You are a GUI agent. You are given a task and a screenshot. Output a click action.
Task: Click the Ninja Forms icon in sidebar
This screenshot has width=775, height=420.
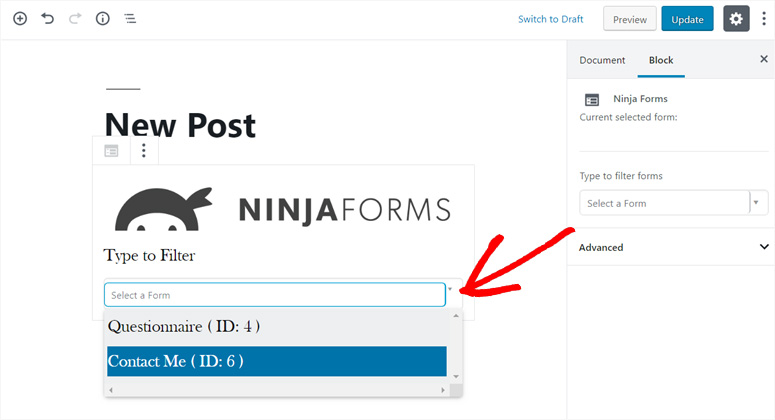(592, 100)
